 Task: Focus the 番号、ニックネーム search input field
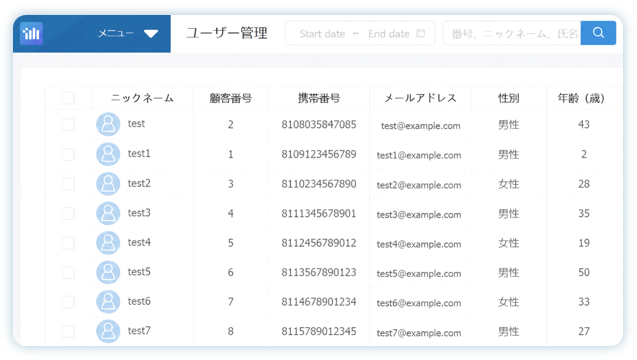pyautogui.click(x=512, y=33)
